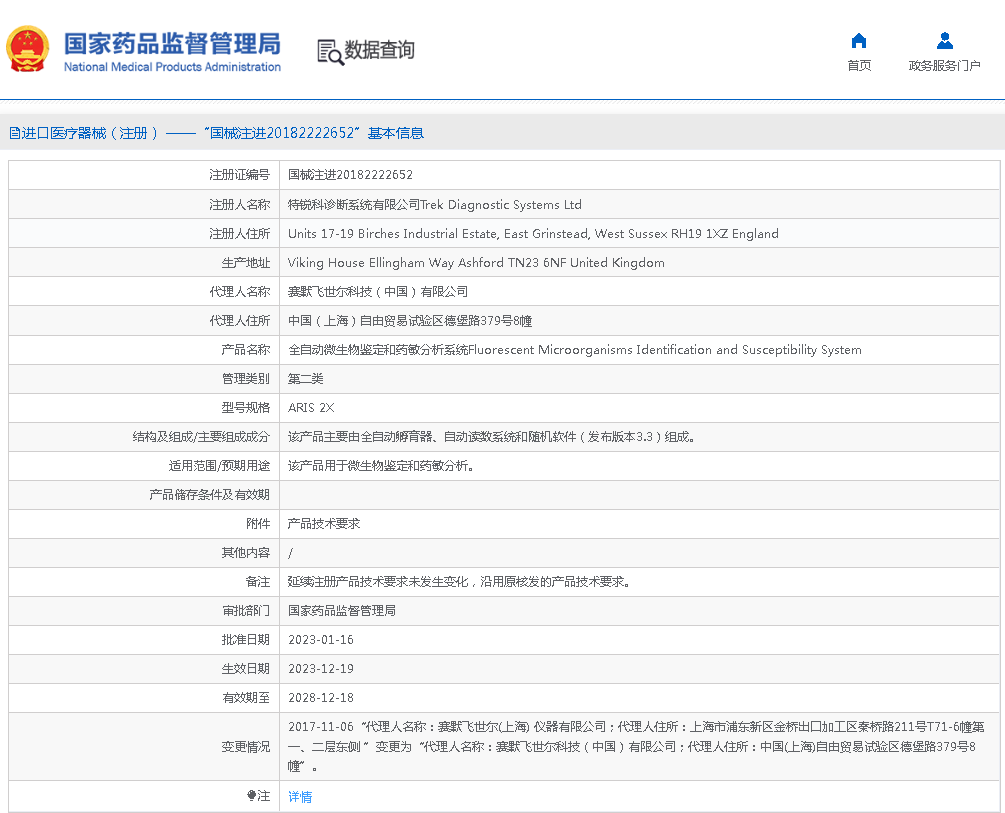
Task: Select approval date 2023-01-16
Action: click(320, 640)
